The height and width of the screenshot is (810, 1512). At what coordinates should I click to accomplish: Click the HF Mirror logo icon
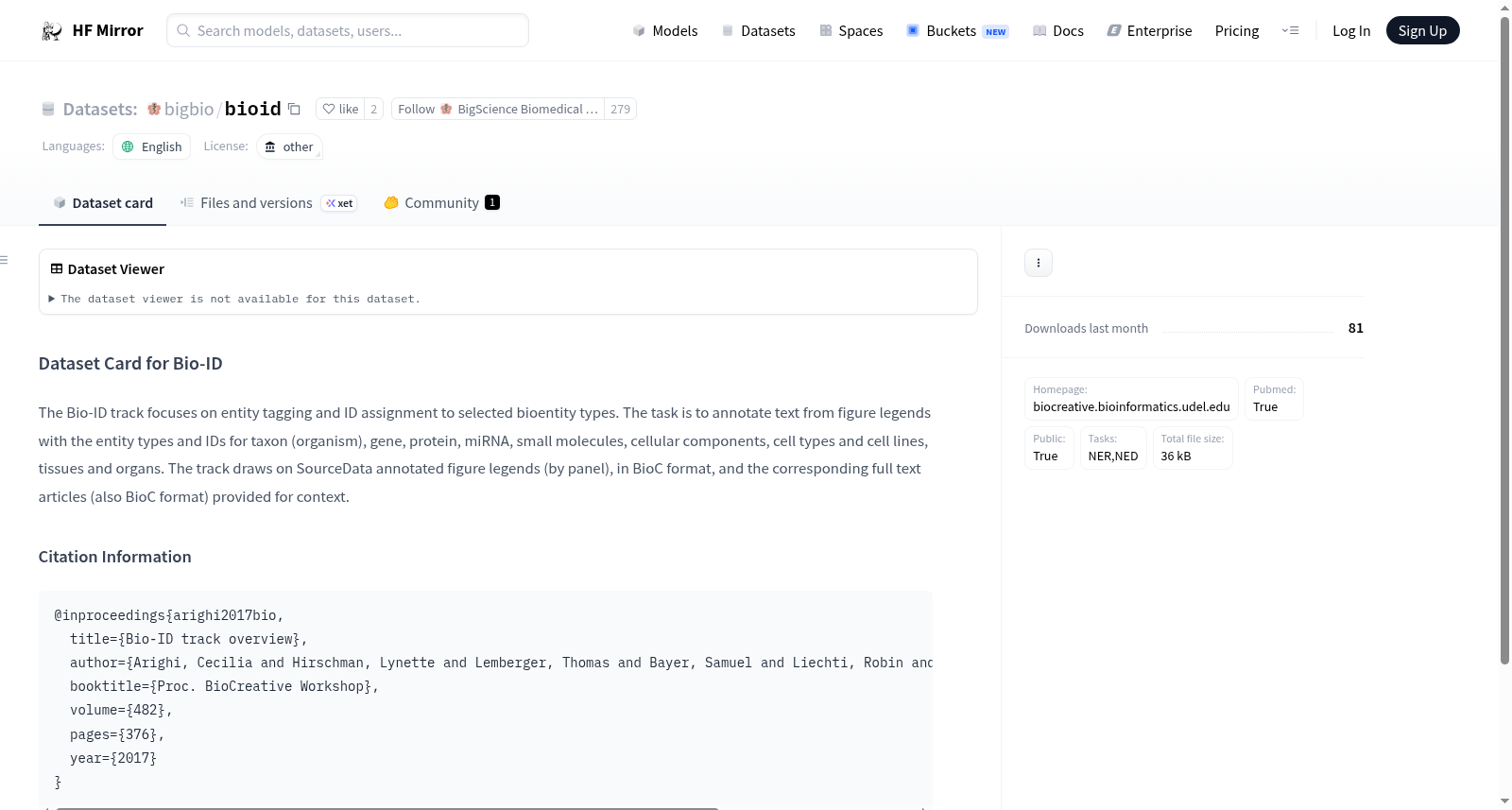coord(52,31)
